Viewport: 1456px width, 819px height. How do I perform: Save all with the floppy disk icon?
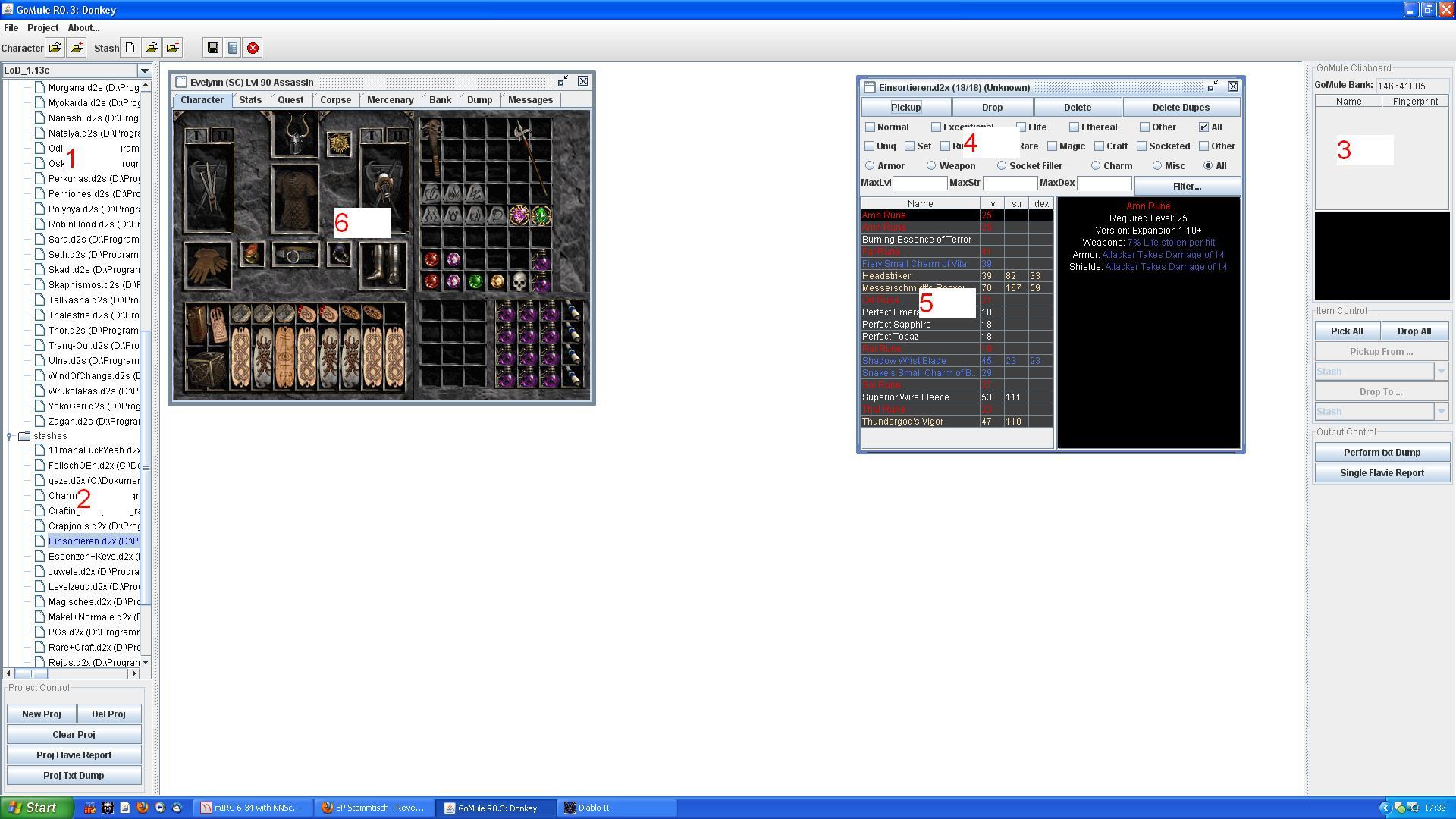click(213, 48)
